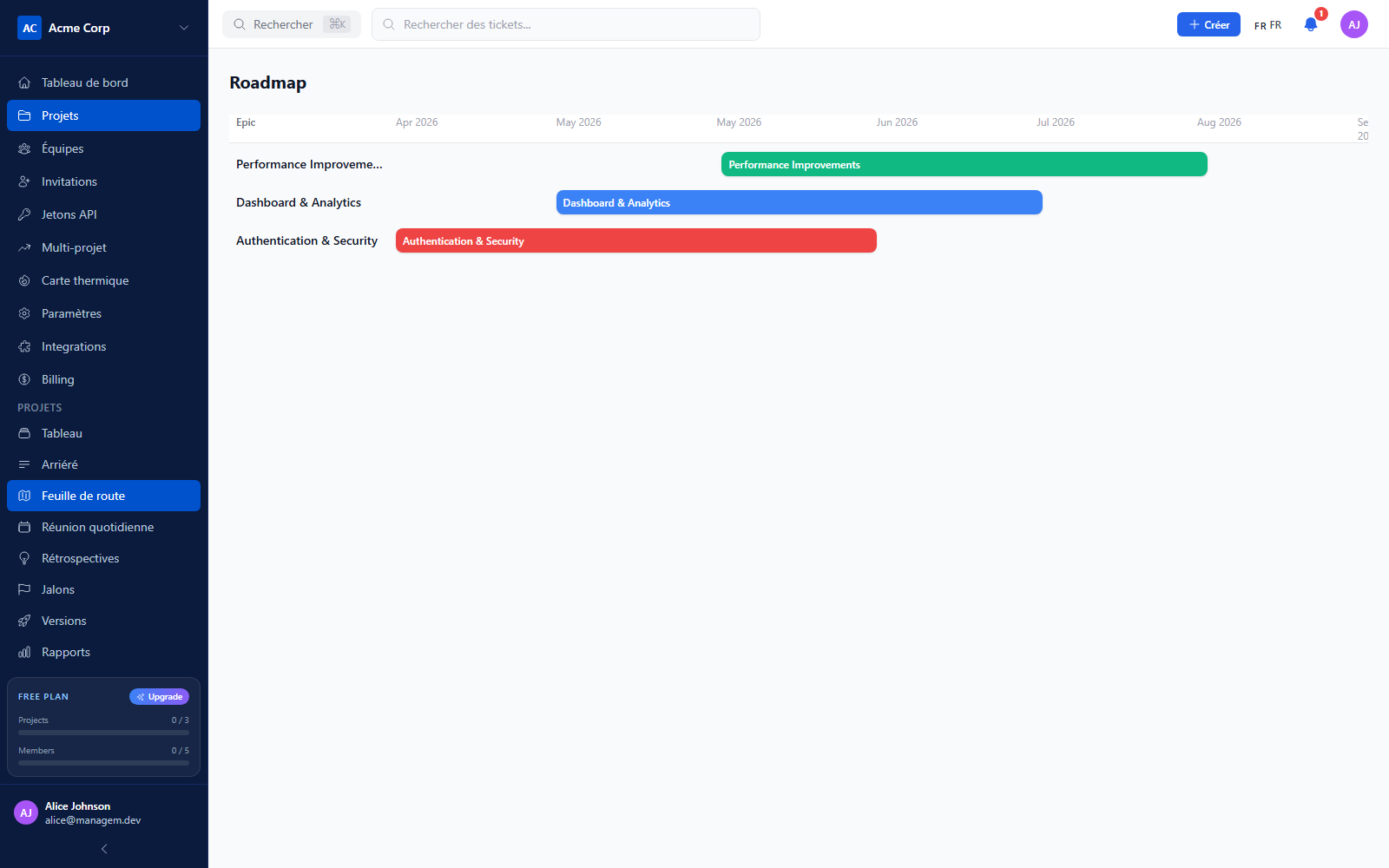Viewport: 1389px width, 868px height.
Task: Open notifications bell icon
Action: point(1311,24)
